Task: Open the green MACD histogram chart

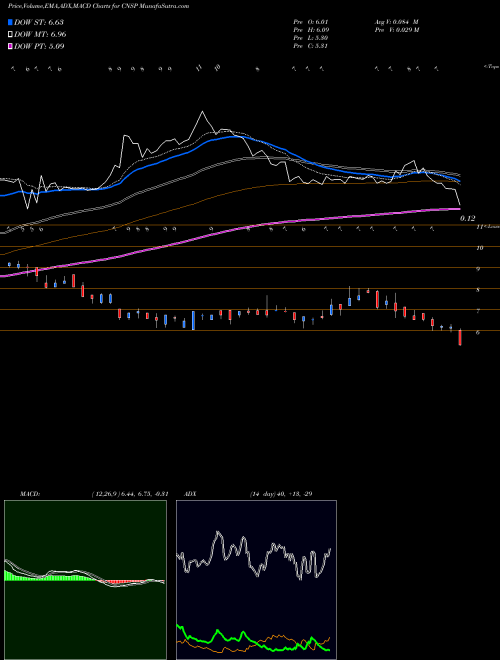Action: (x=85, y=580)
